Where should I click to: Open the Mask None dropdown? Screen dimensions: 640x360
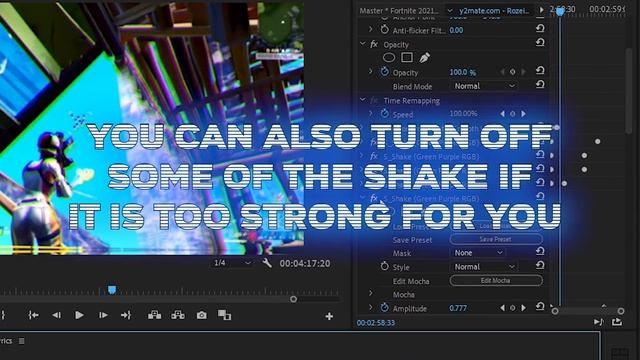(x=478, y=253)
